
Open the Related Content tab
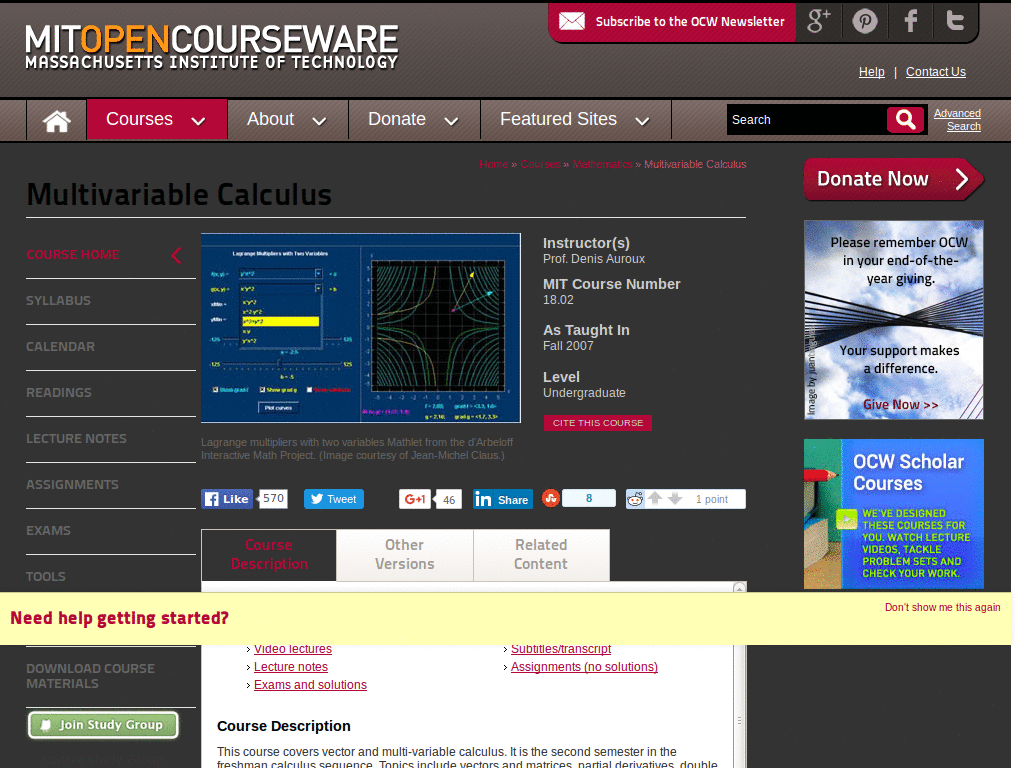(x=541, y=555)
